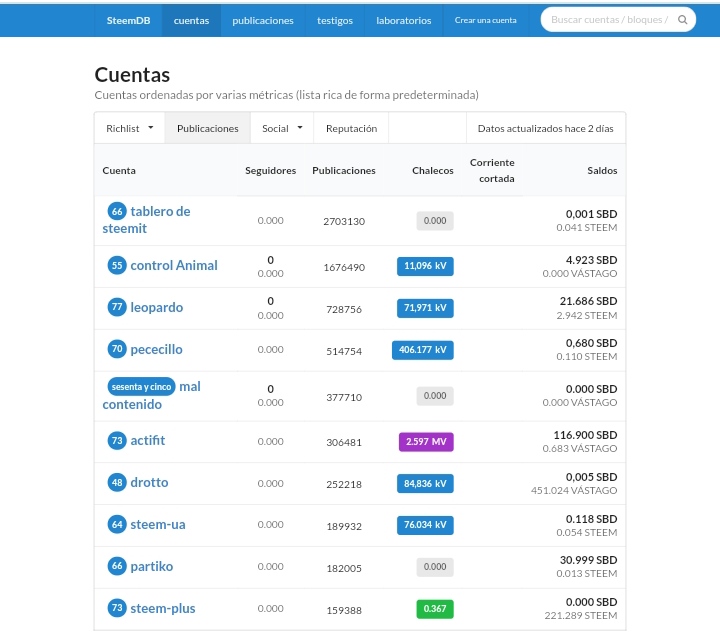Click reputation badge 66 beside partiko

[117, 566]
